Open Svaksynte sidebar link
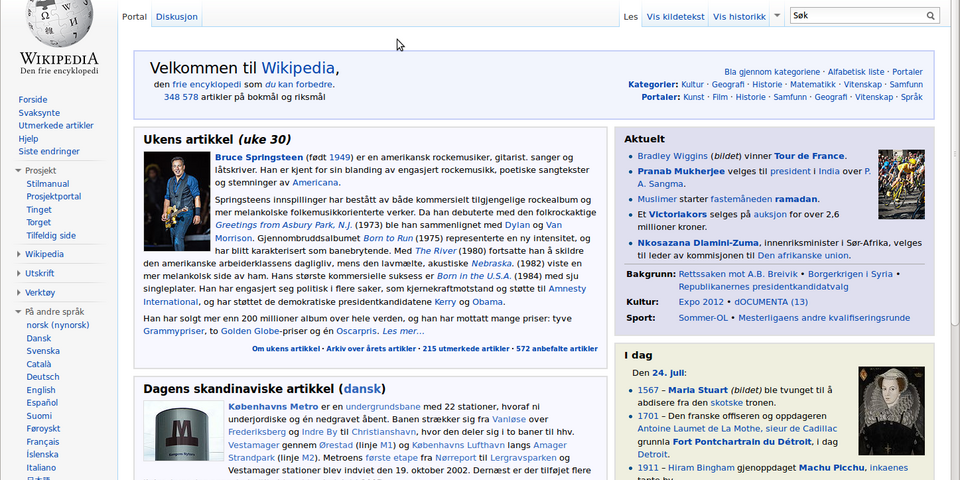This screenshot has width=960, height=480. pos(39,113)
